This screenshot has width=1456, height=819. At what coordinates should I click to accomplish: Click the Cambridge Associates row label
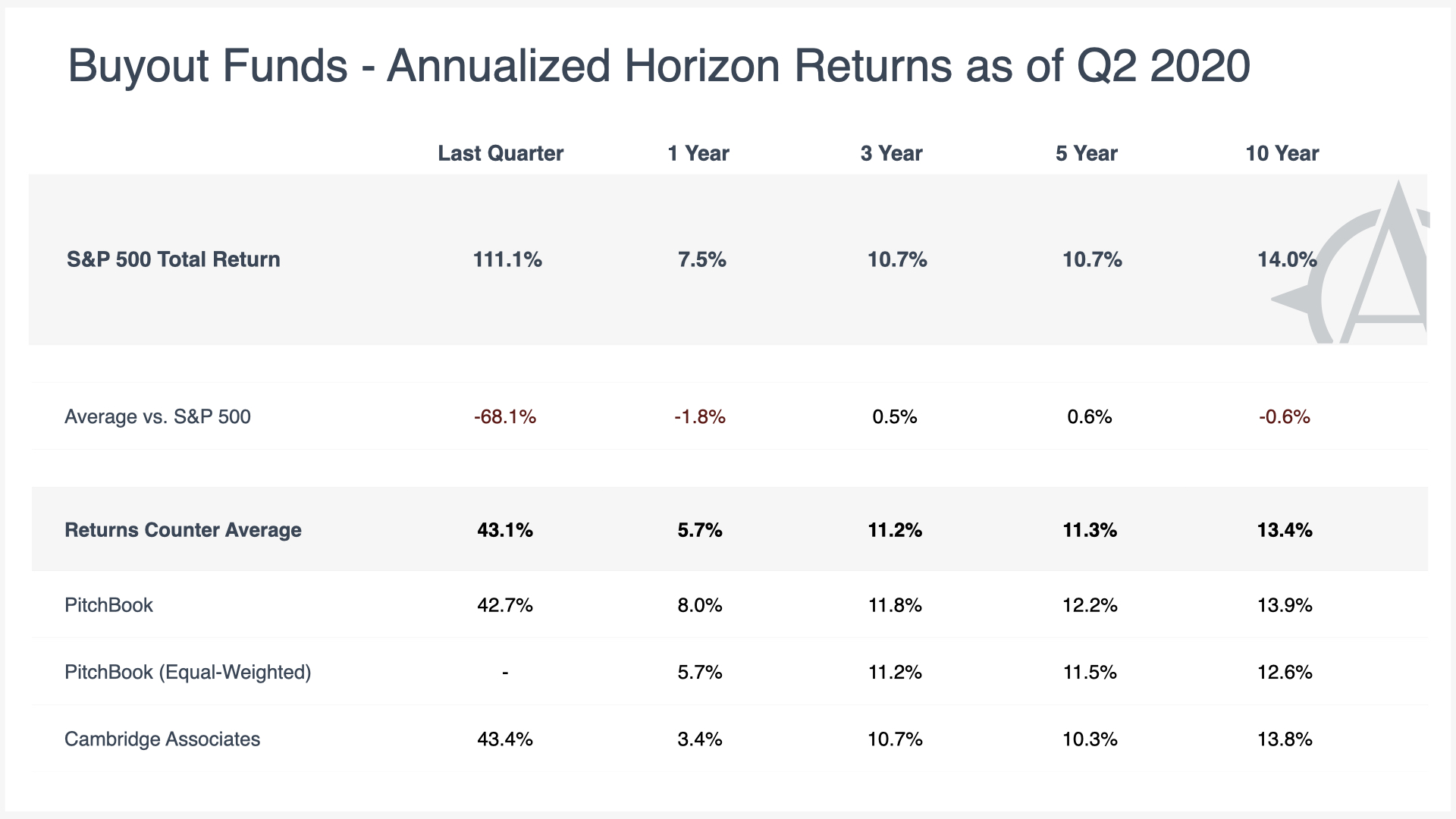coord(162,739)
